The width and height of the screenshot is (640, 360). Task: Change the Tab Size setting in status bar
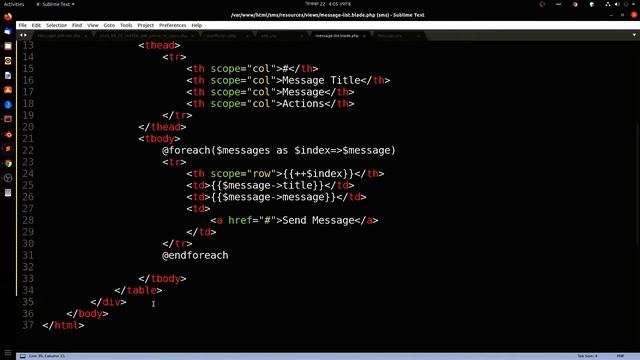click(587, 356)
